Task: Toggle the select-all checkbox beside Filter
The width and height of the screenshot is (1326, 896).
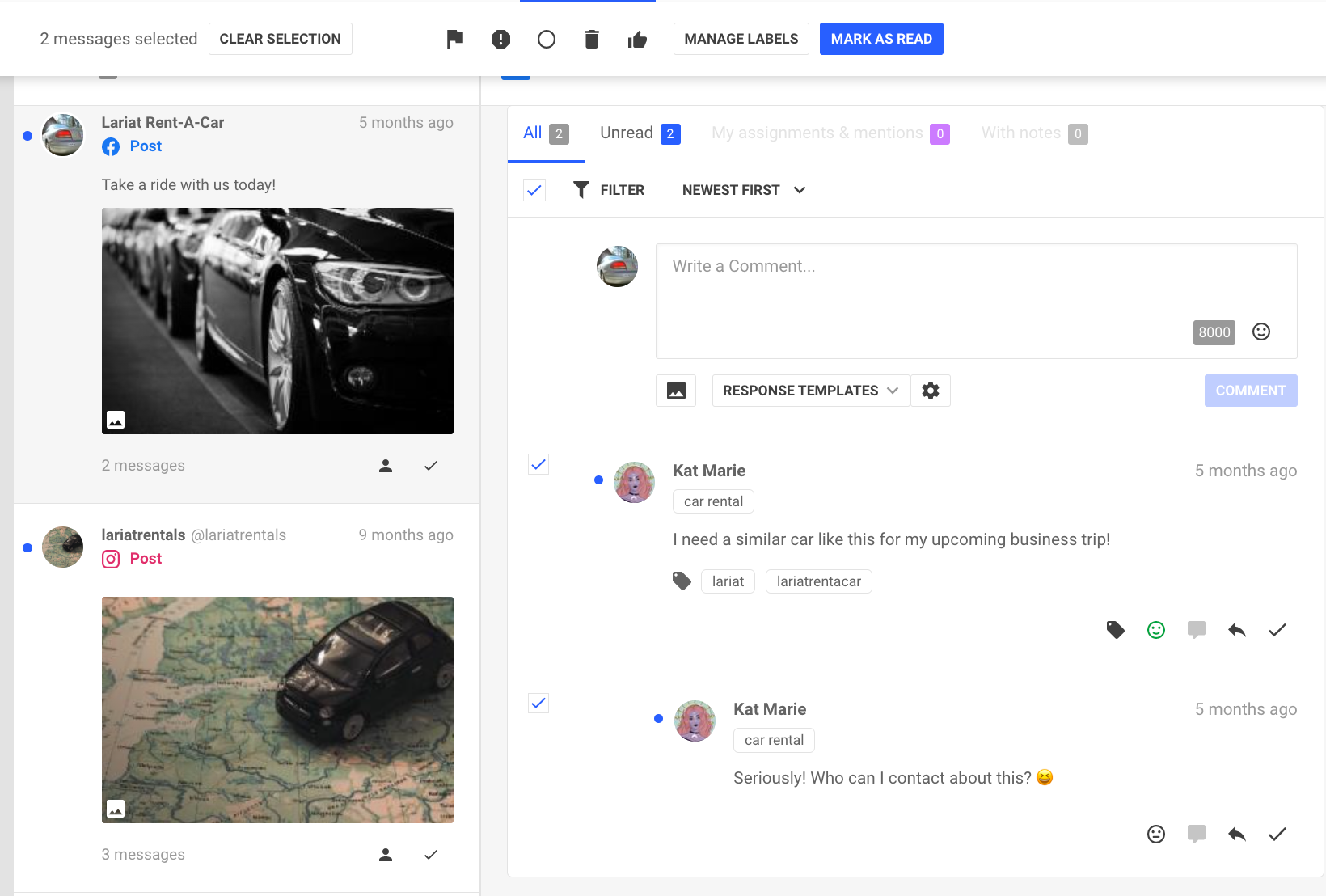Action: tap(534, 190)
